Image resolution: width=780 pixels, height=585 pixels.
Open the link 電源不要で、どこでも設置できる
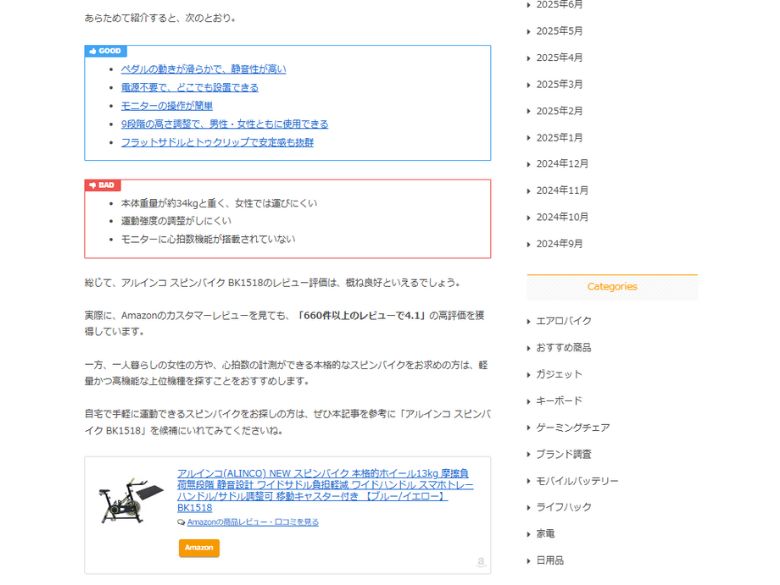pyautogui.click(x=190, y=88)
